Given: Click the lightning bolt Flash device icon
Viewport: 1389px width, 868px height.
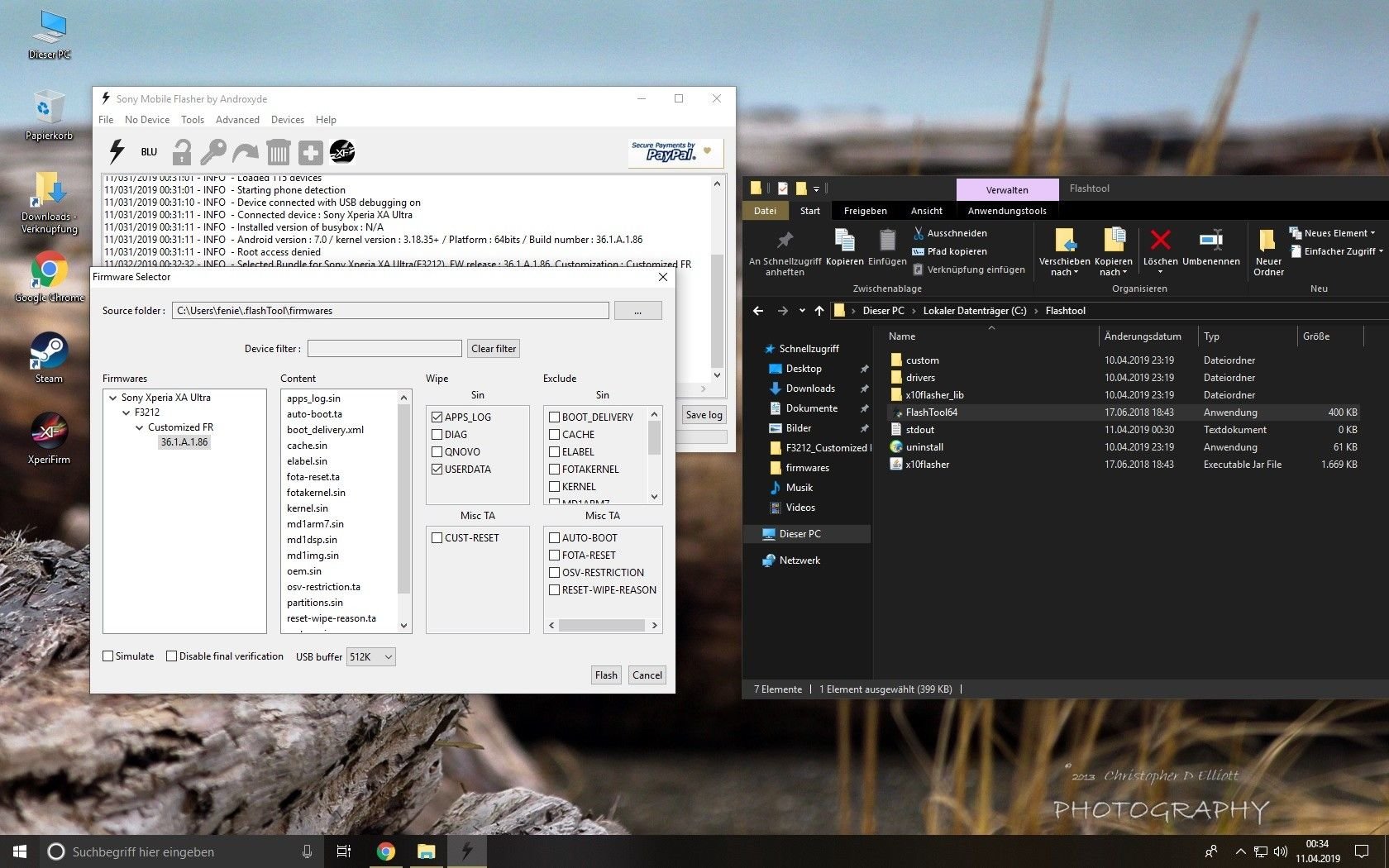Looking at the screenshot, I should [x=117, y=152].
